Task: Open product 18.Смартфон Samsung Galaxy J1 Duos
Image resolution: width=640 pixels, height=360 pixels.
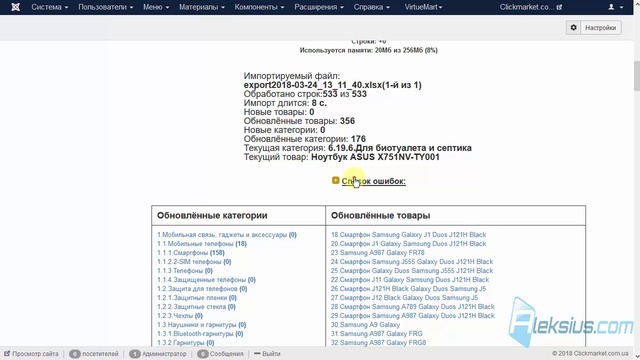Action: click(x=408, y=235)
